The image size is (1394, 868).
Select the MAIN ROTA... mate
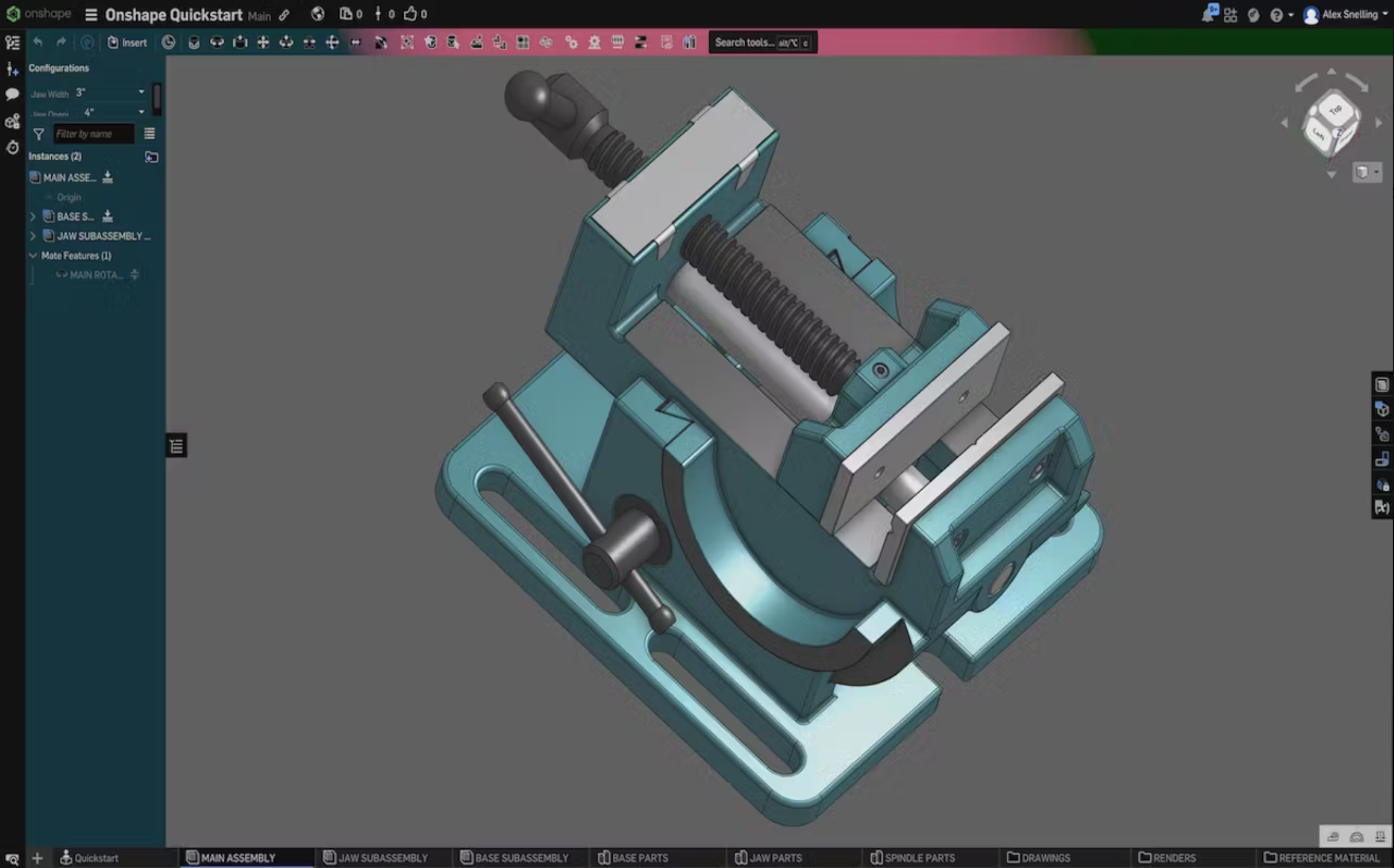[96, 275]
